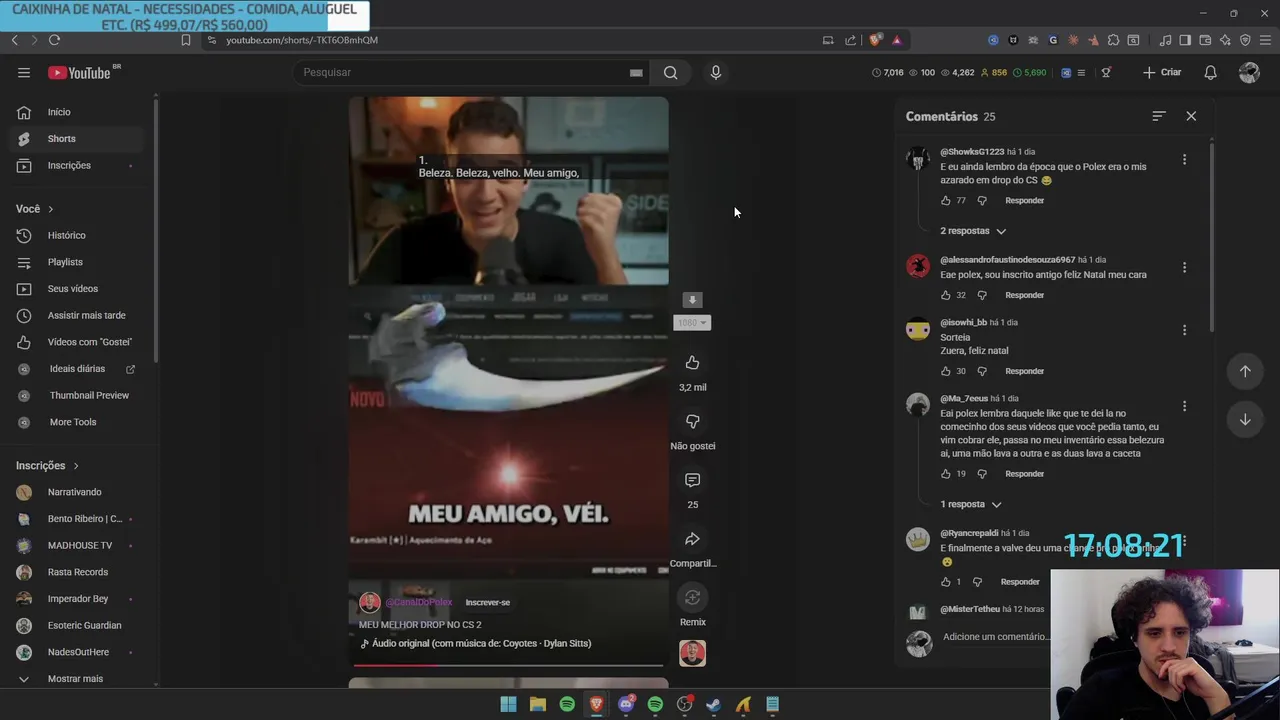Image resolution: width=1280 pixels, height=720 pixels.
Task: Expand 2 respostas under @ShowksG1223
Action: pos(973,231)
